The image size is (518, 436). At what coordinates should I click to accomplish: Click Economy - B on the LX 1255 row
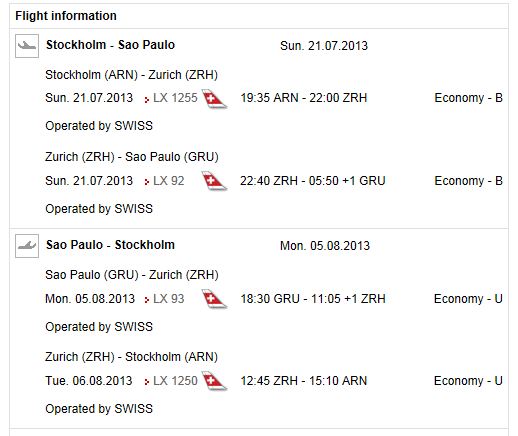(x=468, y=98)
